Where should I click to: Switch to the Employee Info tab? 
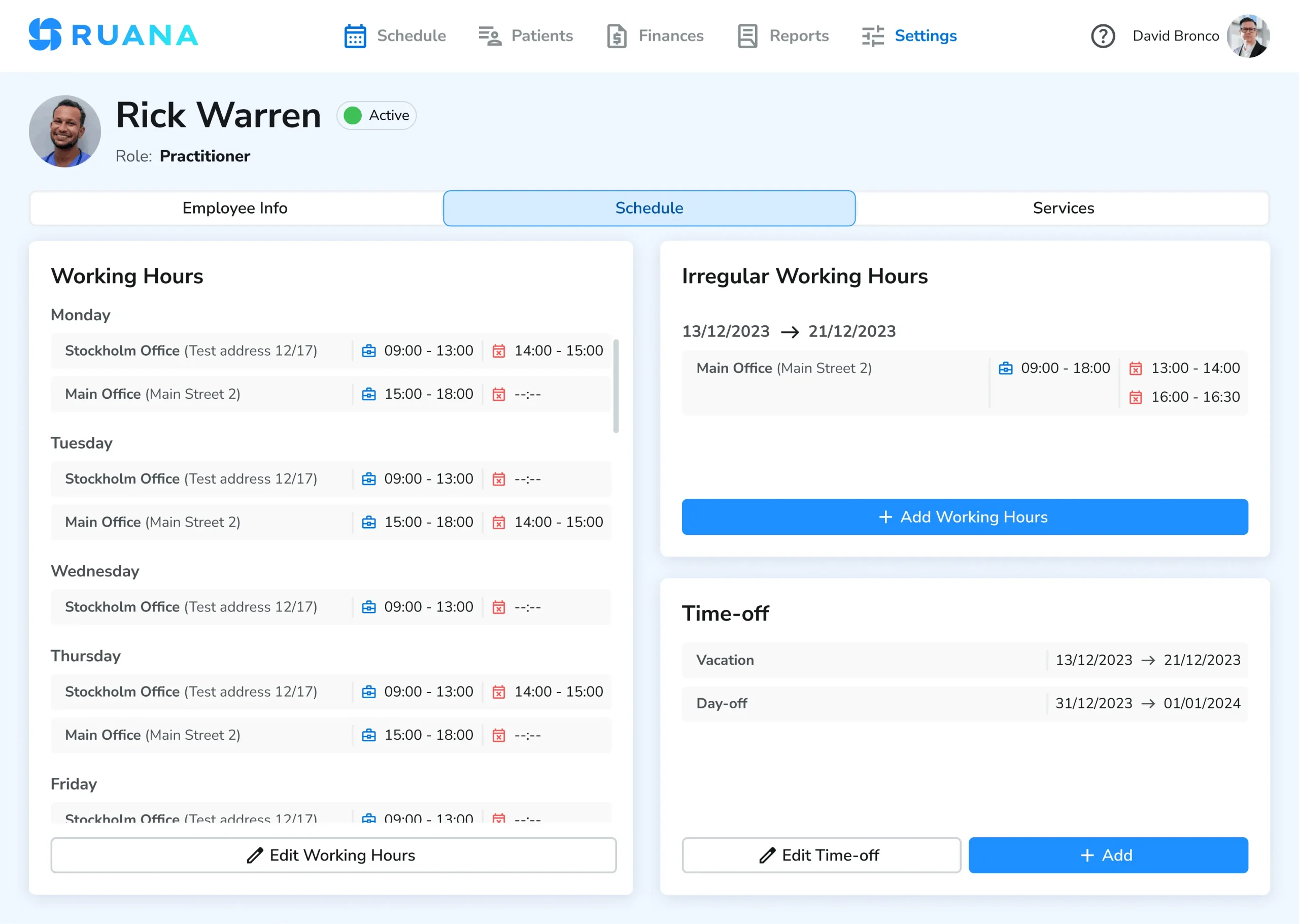point(235,208)
